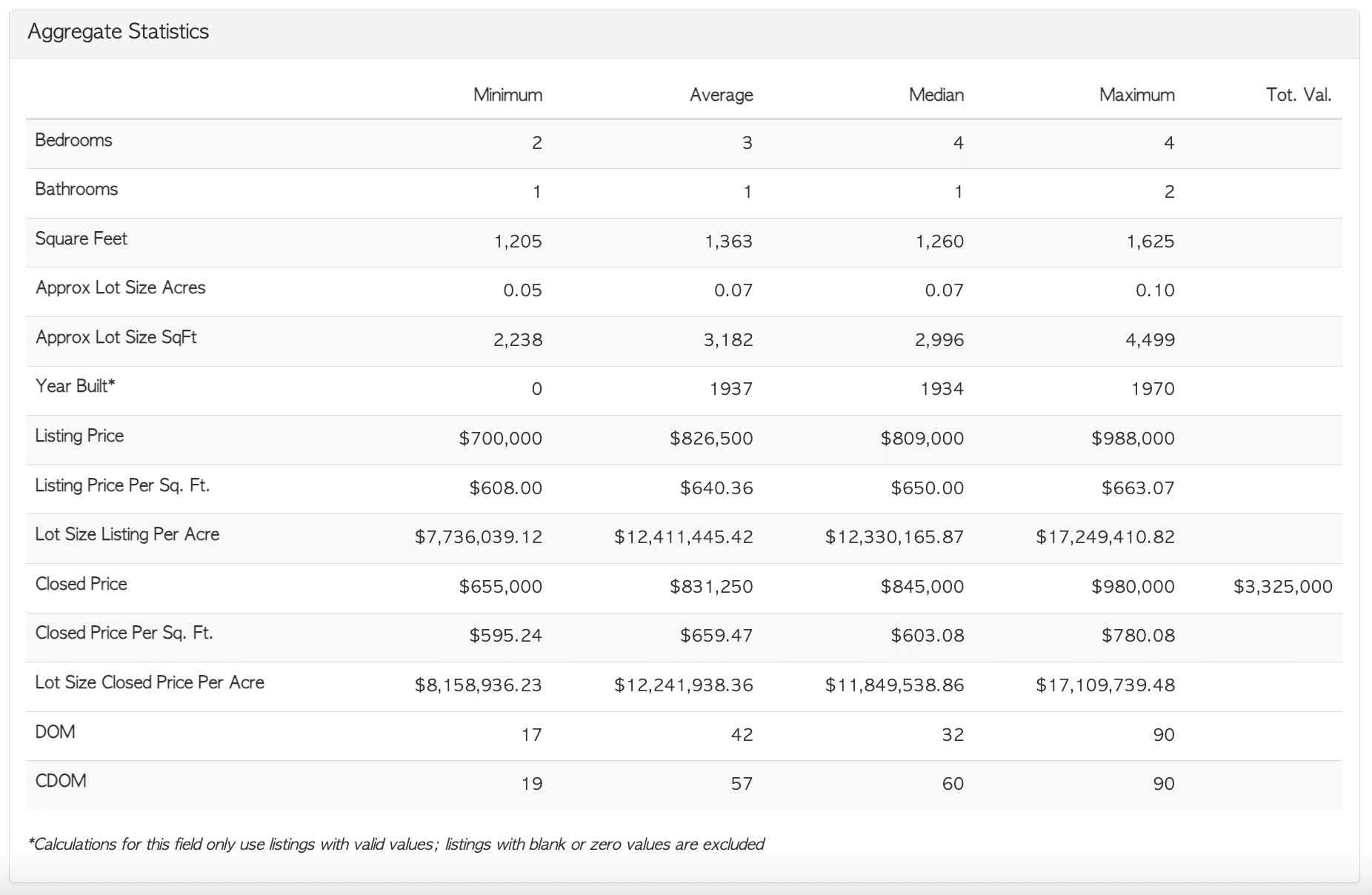Image resolution: width=1372 pixels, height=895 pixels.
Task: Click median closed price $845,000
Action: coord(922,587)
